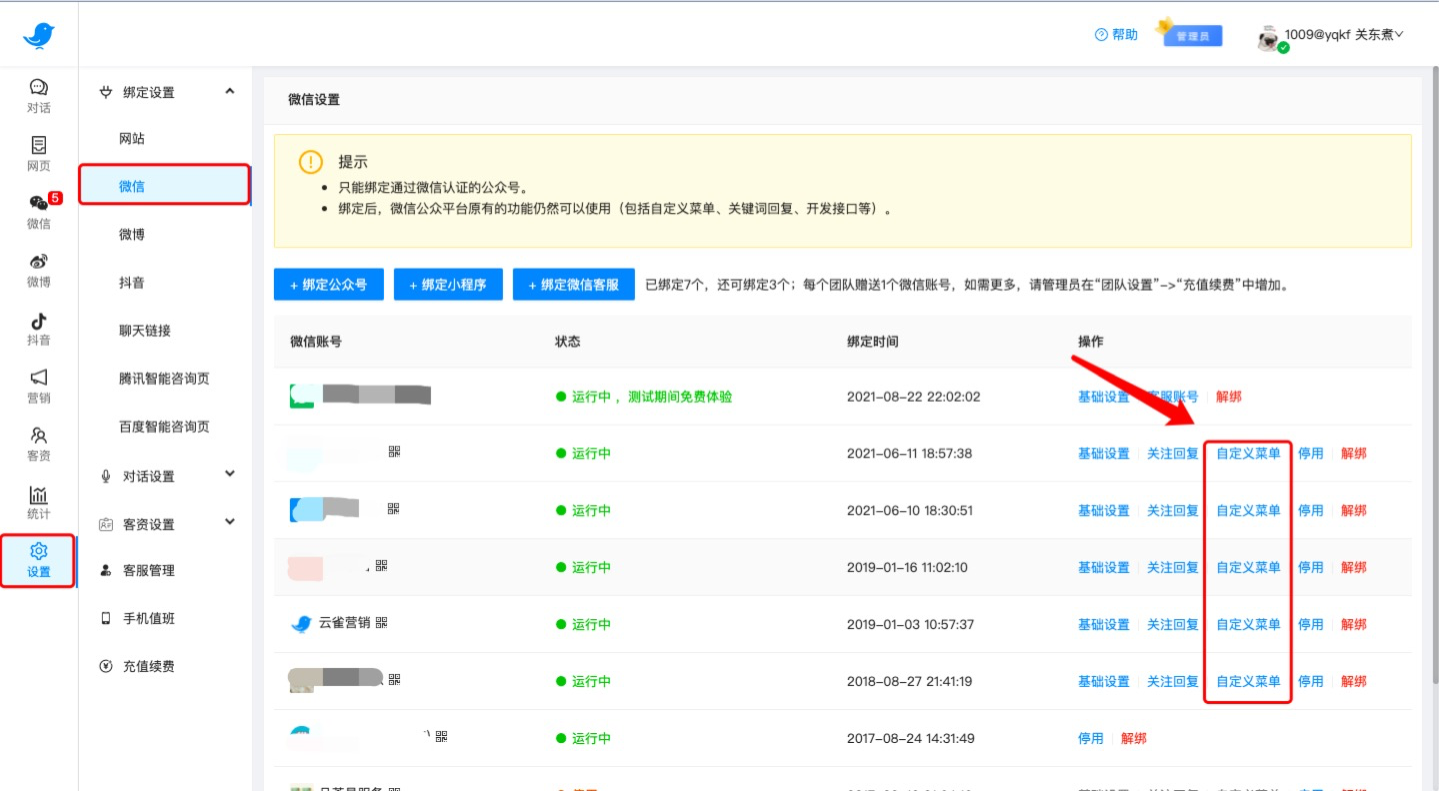The image size is (1439, 791).
Task: Open the 设置 gear icon in sidebar
Action: coord(38,560)
